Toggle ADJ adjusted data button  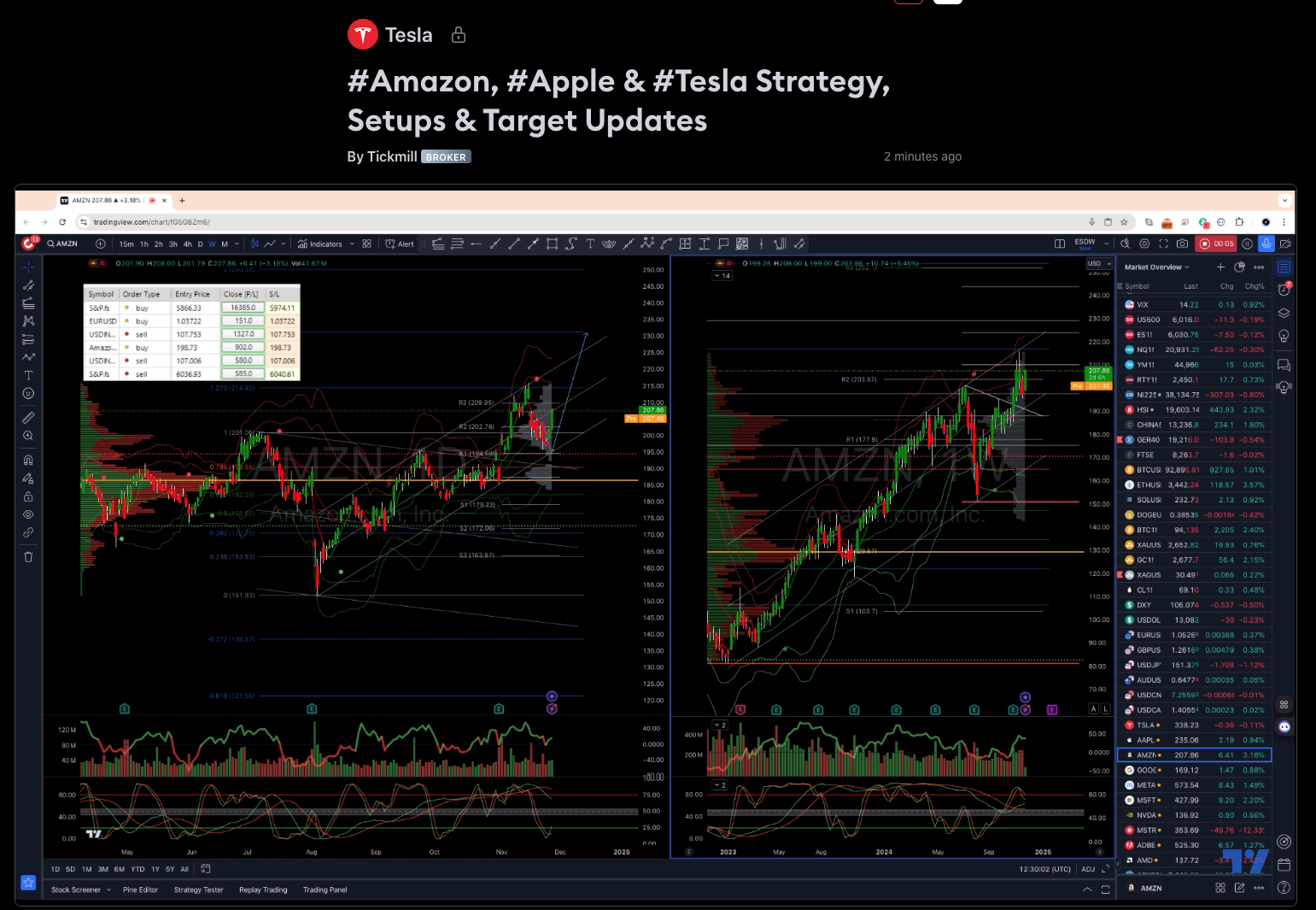[1088, 869]
